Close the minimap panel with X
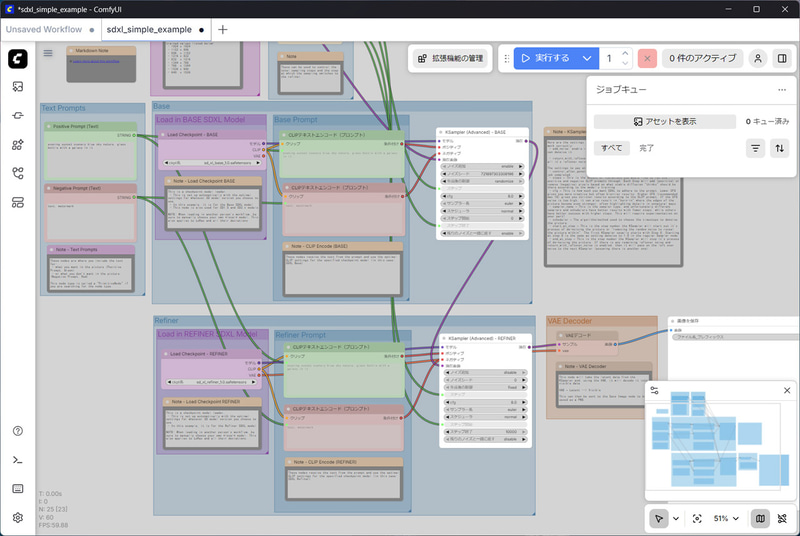 tap(787, 390)
